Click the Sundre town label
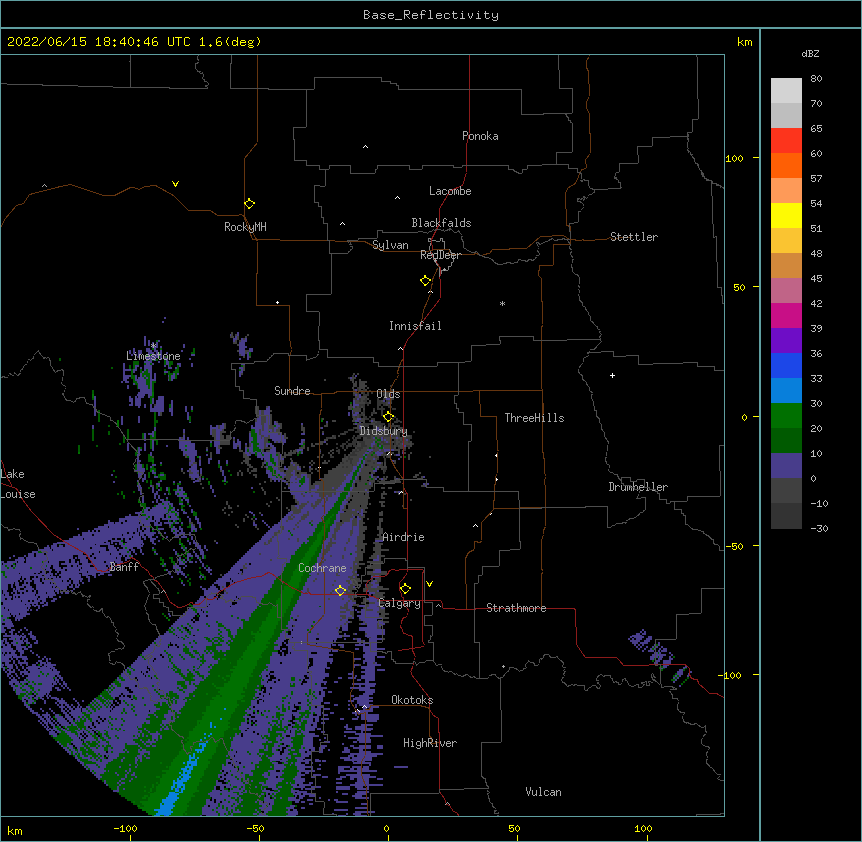The height and width of the screenshot is (842, 862). [292, 391]
